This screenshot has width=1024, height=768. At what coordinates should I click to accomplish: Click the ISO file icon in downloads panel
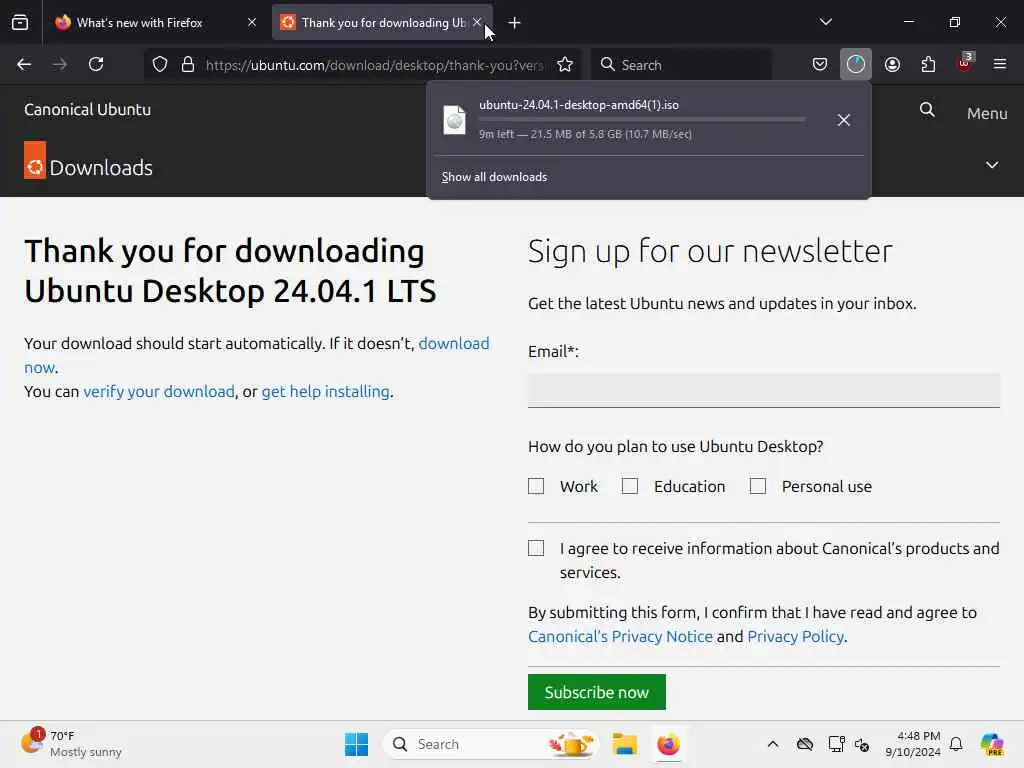coord(455,120)
